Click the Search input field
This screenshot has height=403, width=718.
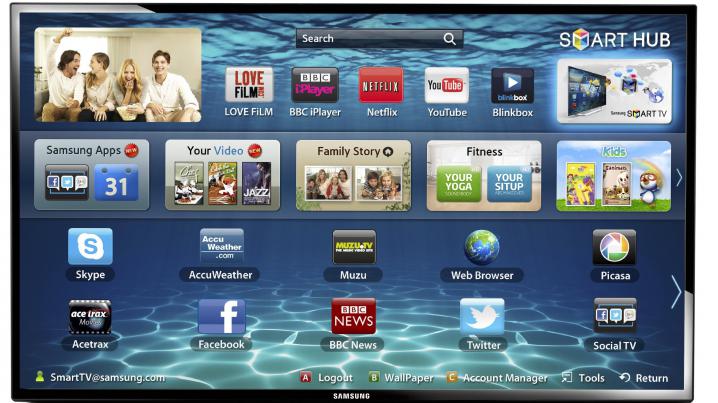coord(379,39)
